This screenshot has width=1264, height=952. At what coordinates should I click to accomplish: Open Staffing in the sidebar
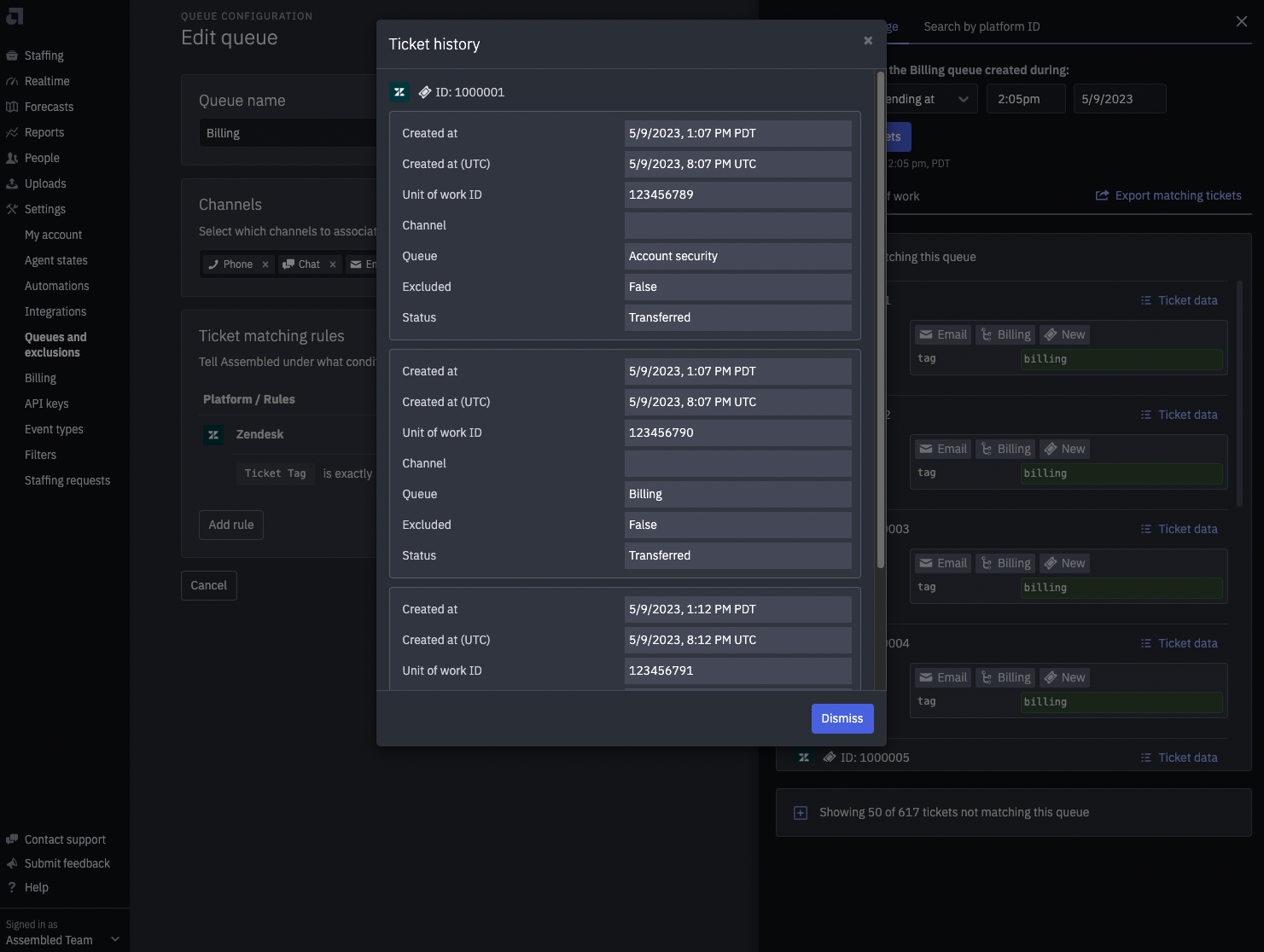44,55
